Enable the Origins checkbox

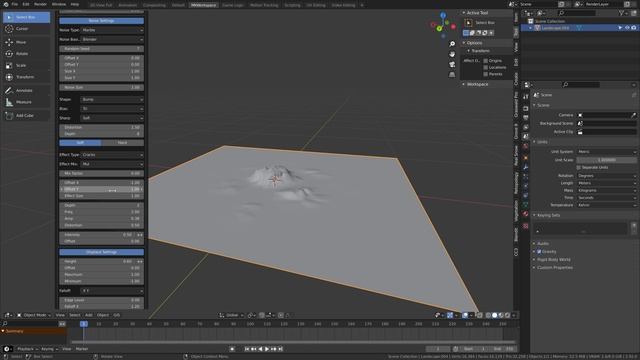(486, 60)
